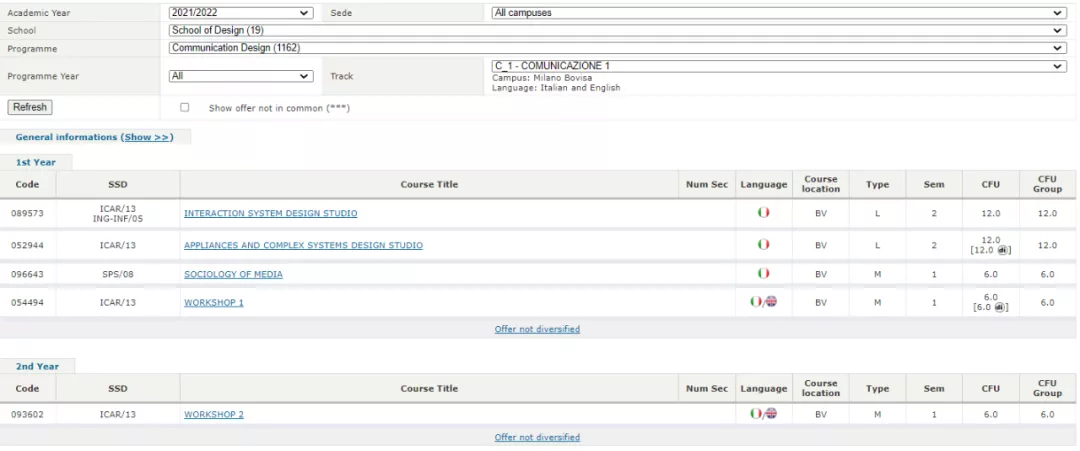Screen dimensions: 1080x451
Task: Click Italian/English flag icons for Workshop 2
Action: pos(763,414)
